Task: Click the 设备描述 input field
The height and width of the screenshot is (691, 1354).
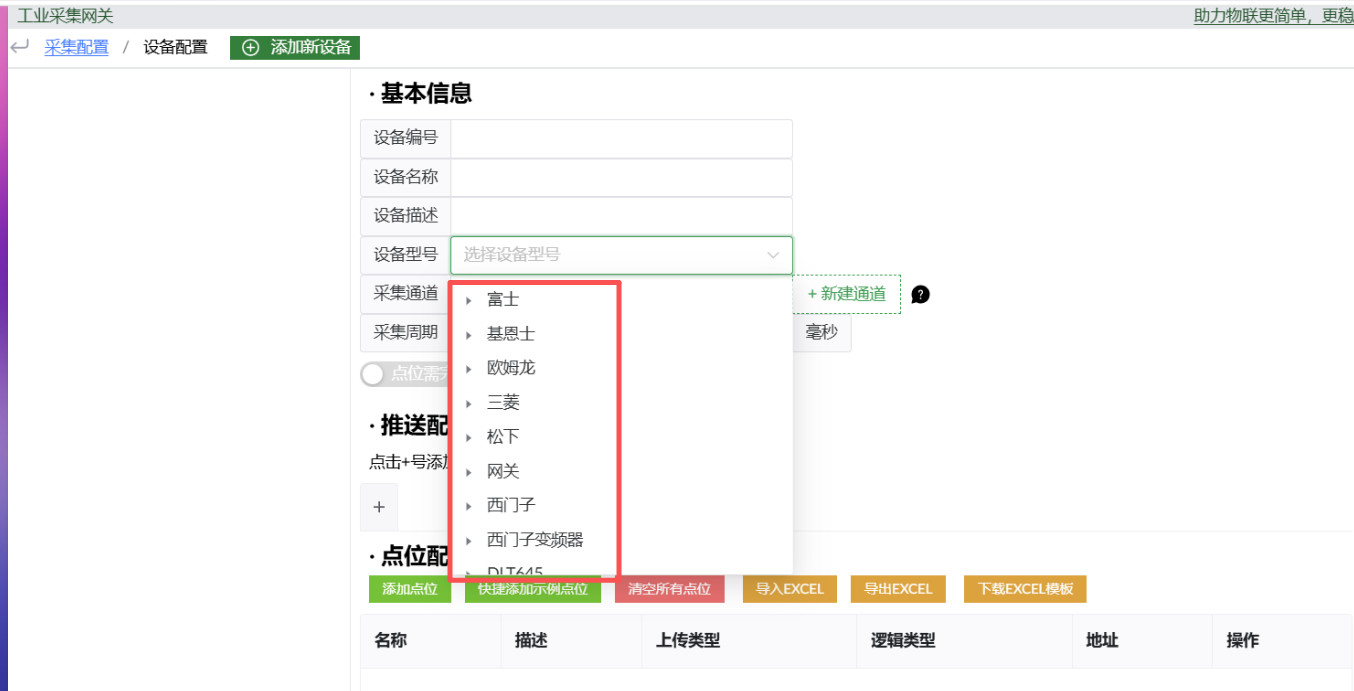Action: pos(621,216)
